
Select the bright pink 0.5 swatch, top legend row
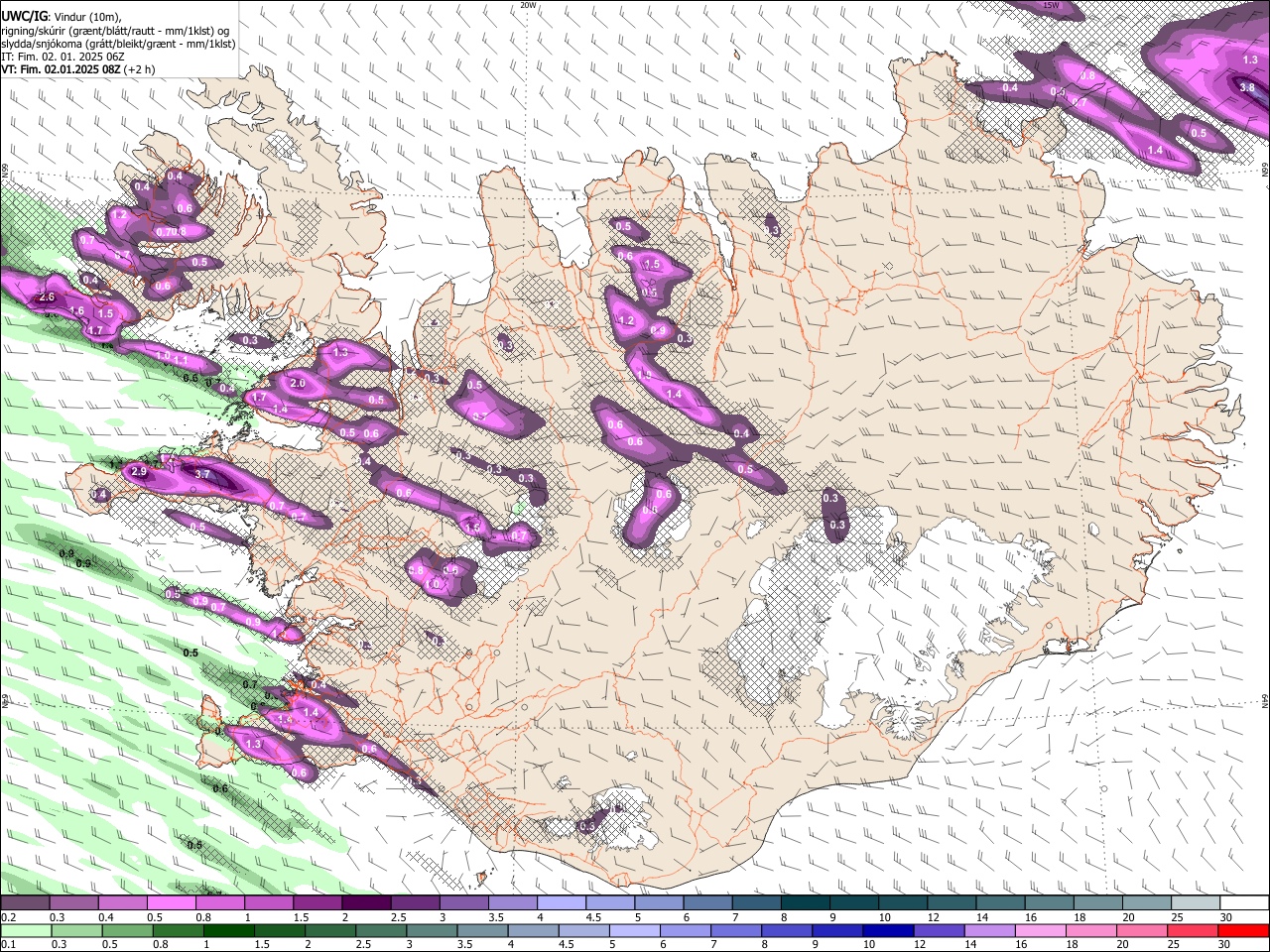tap(171, 902)
